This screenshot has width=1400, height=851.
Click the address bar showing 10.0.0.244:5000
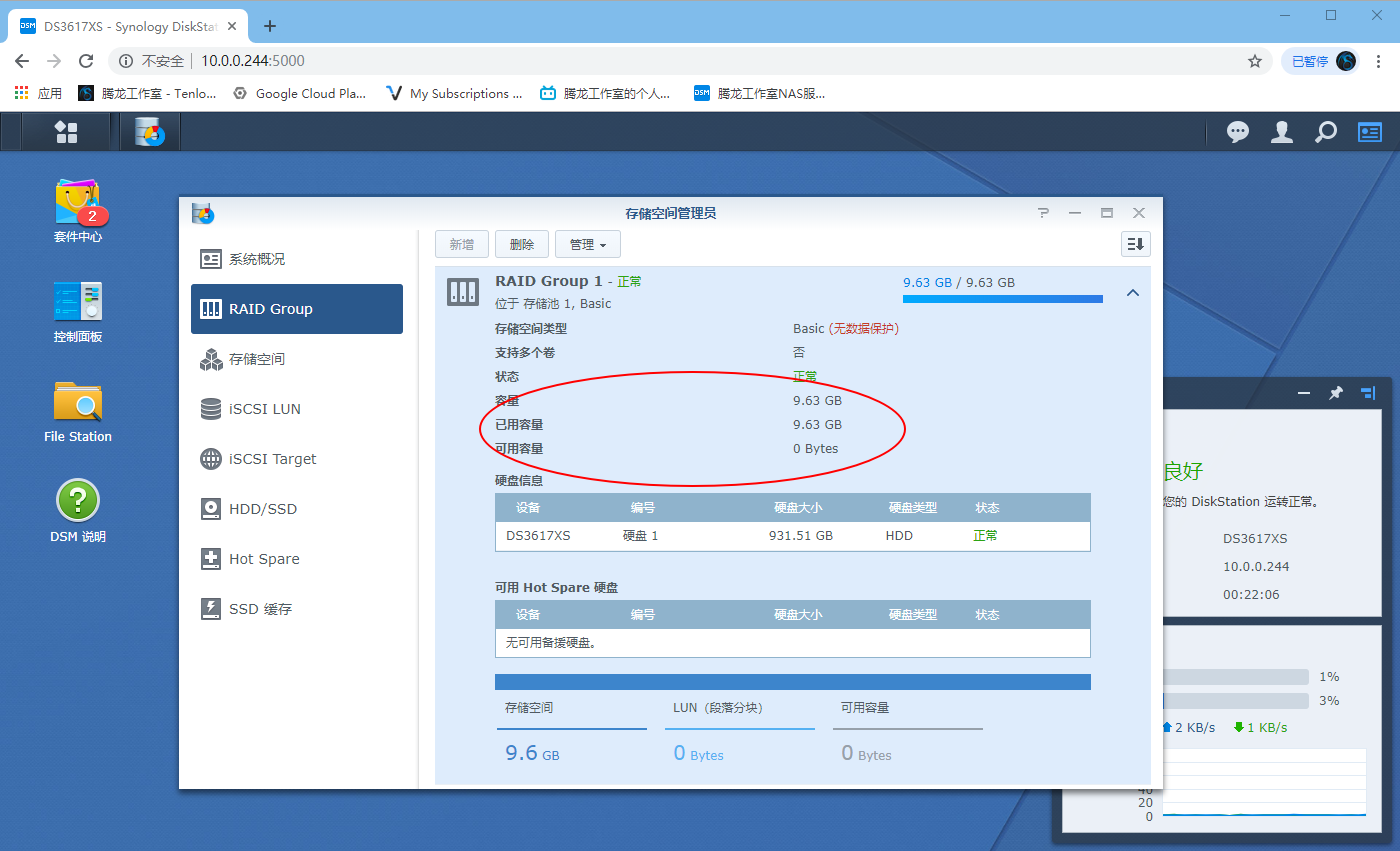point(690,61)
